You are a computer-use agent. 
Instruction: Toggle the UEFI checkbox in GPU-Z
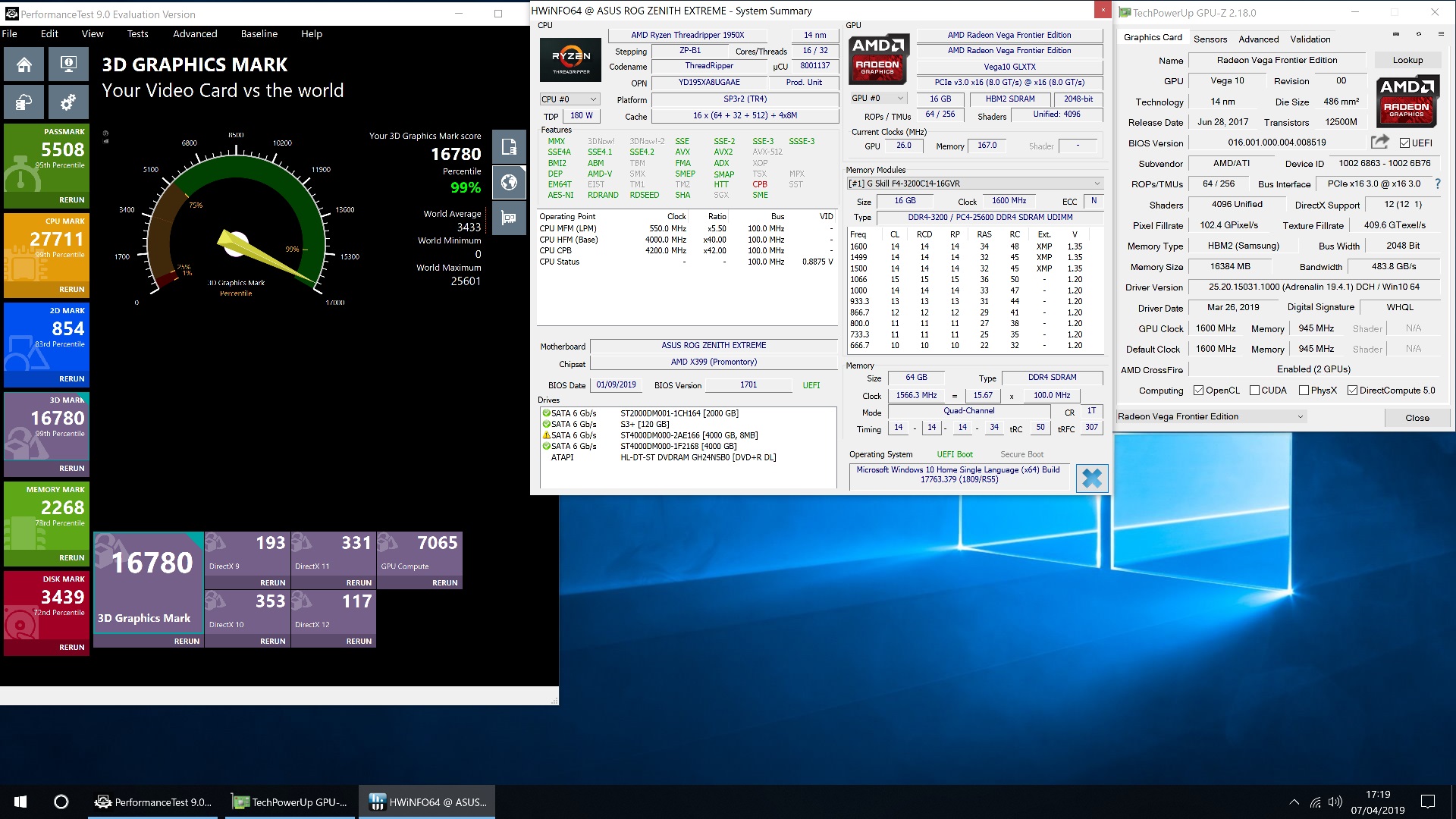[x=1404, y=143]
